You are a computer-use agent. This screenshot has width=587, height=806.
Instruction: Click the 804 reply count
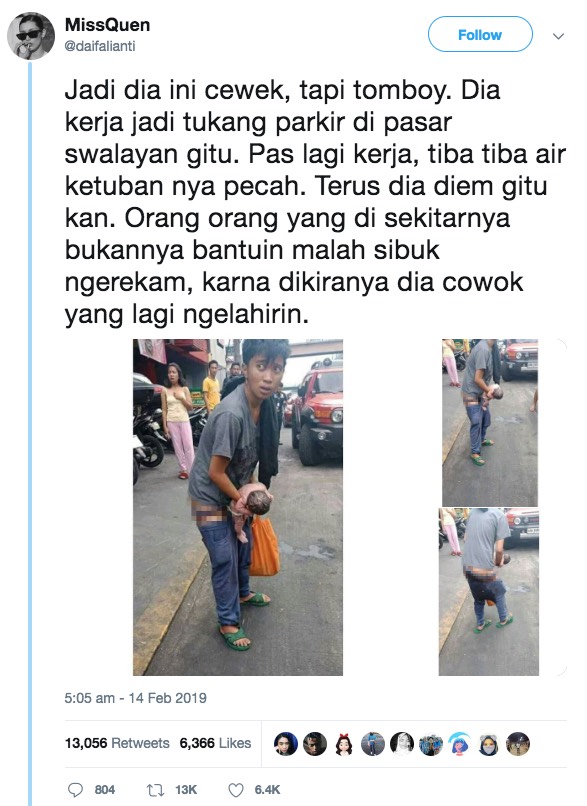click(105, 790)
